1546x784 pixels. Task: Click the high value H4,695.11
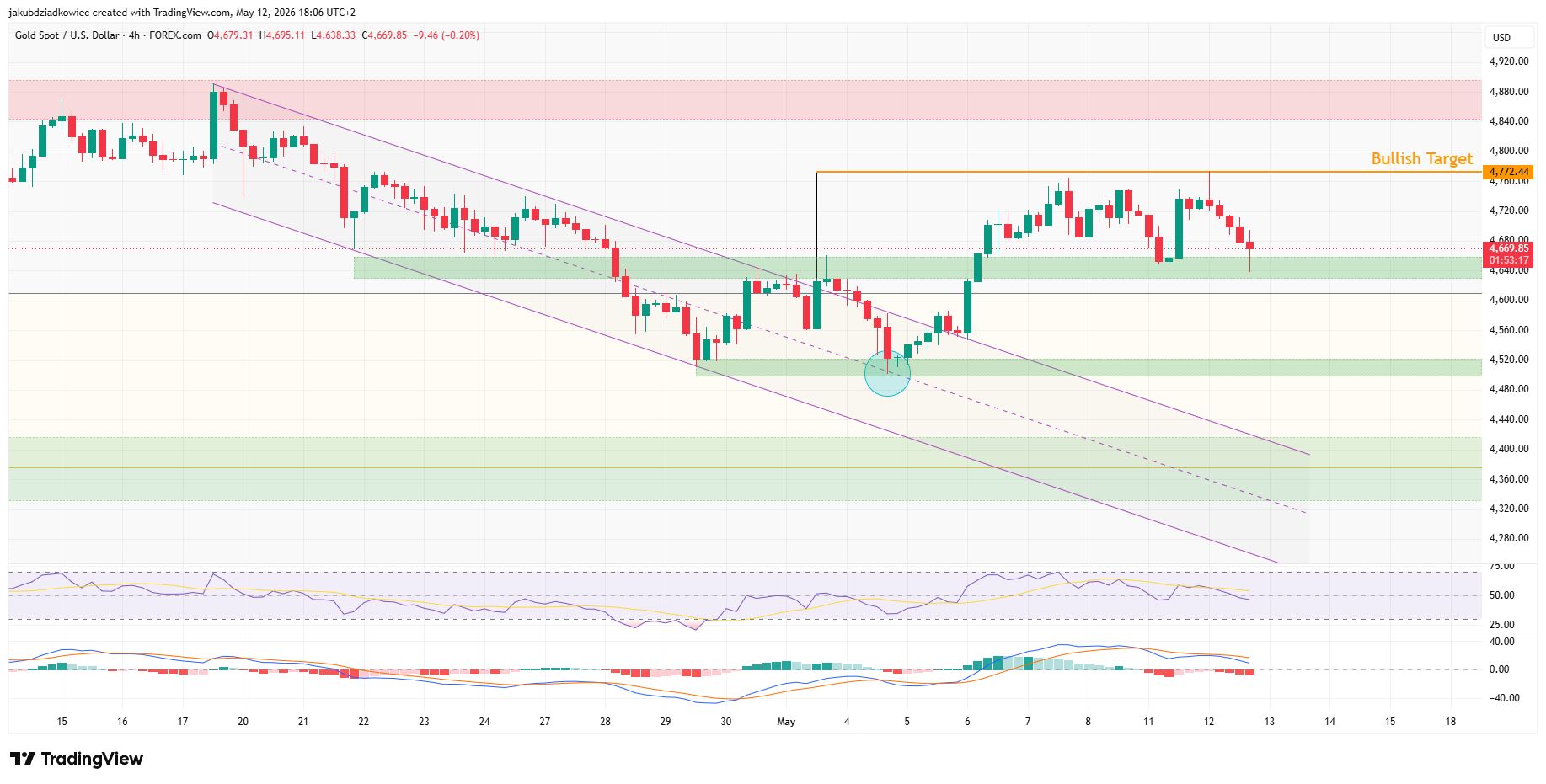pyautogui.click(x=282, y=35)
